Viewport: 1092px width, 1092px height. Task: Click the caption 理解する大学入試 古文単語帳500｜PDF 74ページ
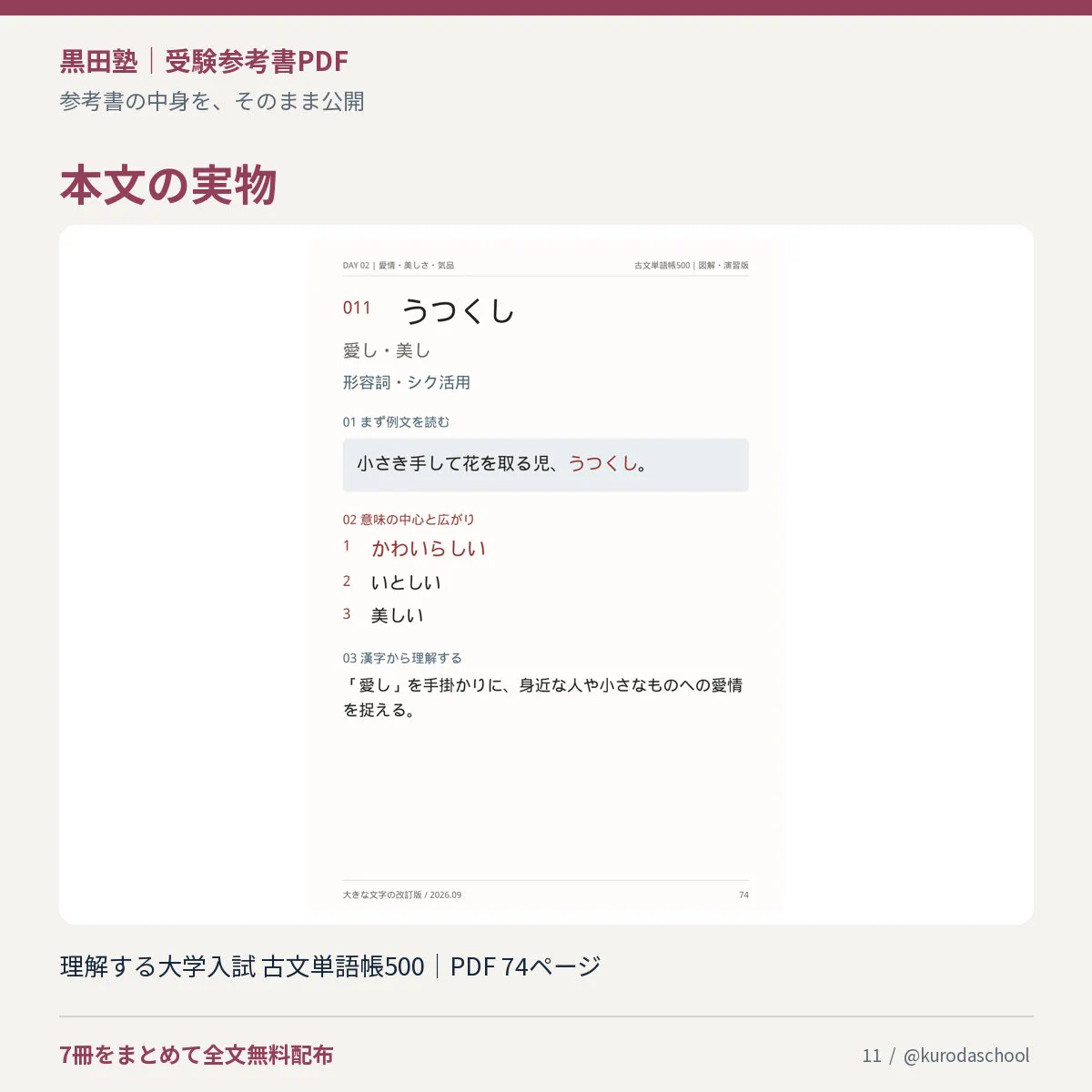(x=330, y=966)
